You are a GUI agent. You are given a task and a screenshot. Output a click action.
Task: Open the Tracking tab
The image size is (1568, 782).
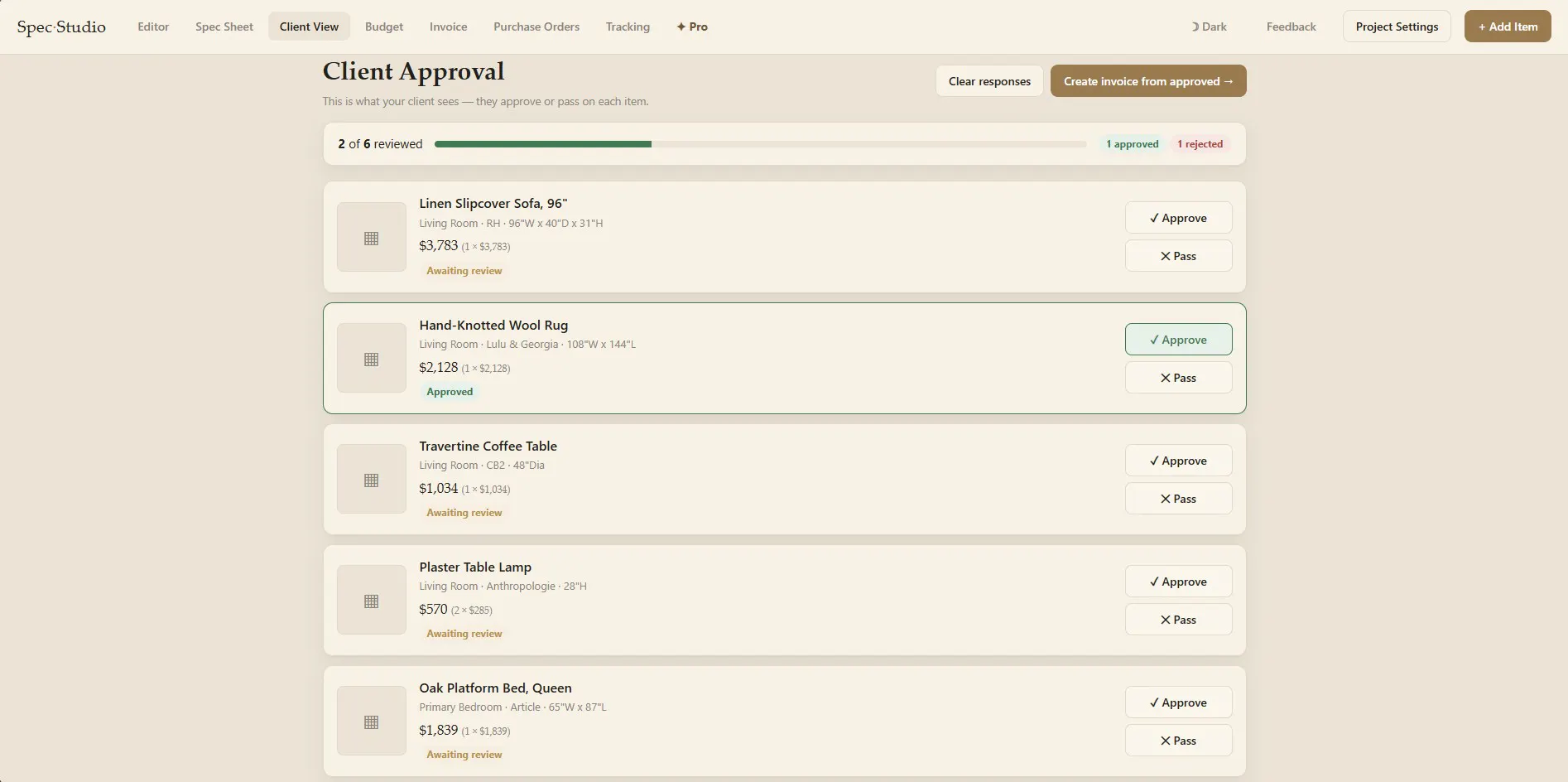coord(628,27)
